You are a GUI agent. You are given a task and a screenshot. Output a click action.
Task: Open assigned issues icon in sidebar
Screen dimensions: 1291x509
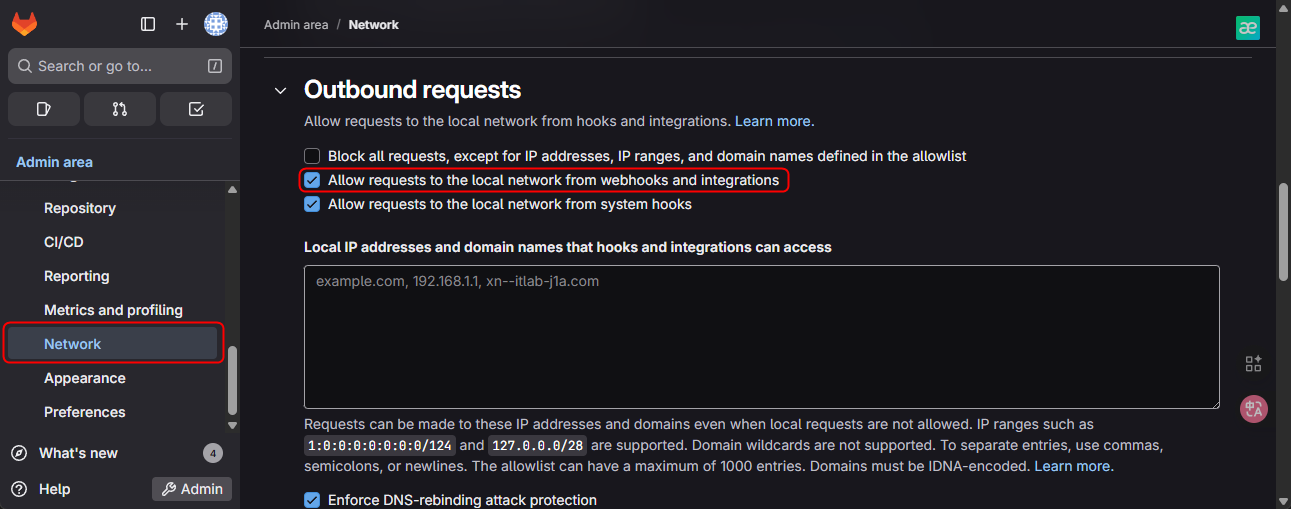click(44, 109)
